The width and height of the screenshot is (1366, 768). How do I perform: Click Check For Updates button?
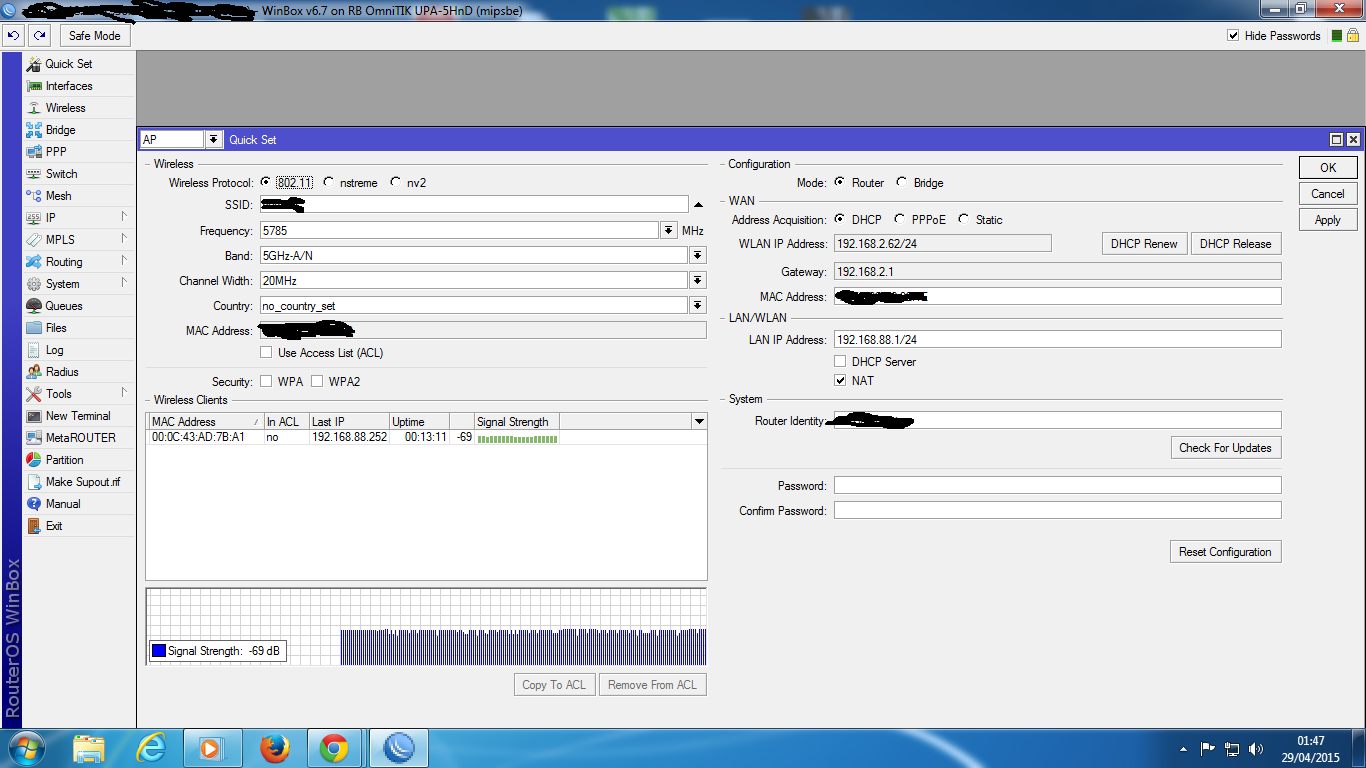[1226, 448]
